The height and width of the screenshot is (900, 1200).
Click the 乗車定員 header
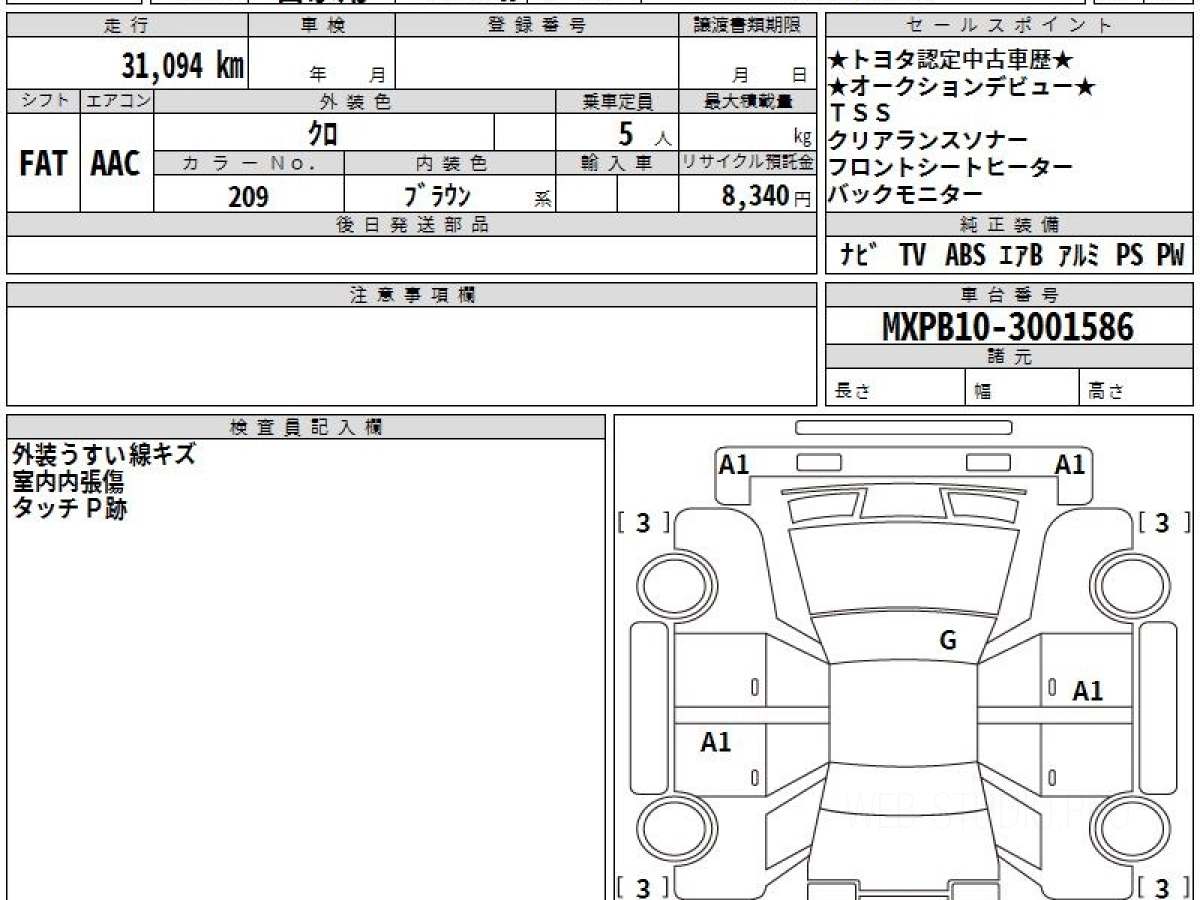(x=617, y=101)
